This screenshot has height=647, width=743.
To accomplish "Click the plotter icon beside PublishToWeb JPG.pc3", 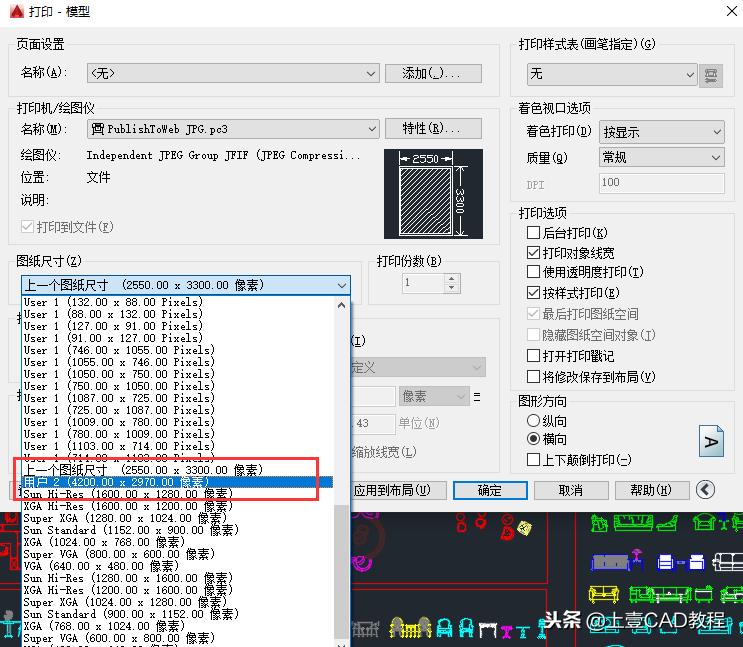I will pyautogui.click(x=98, y=129).
